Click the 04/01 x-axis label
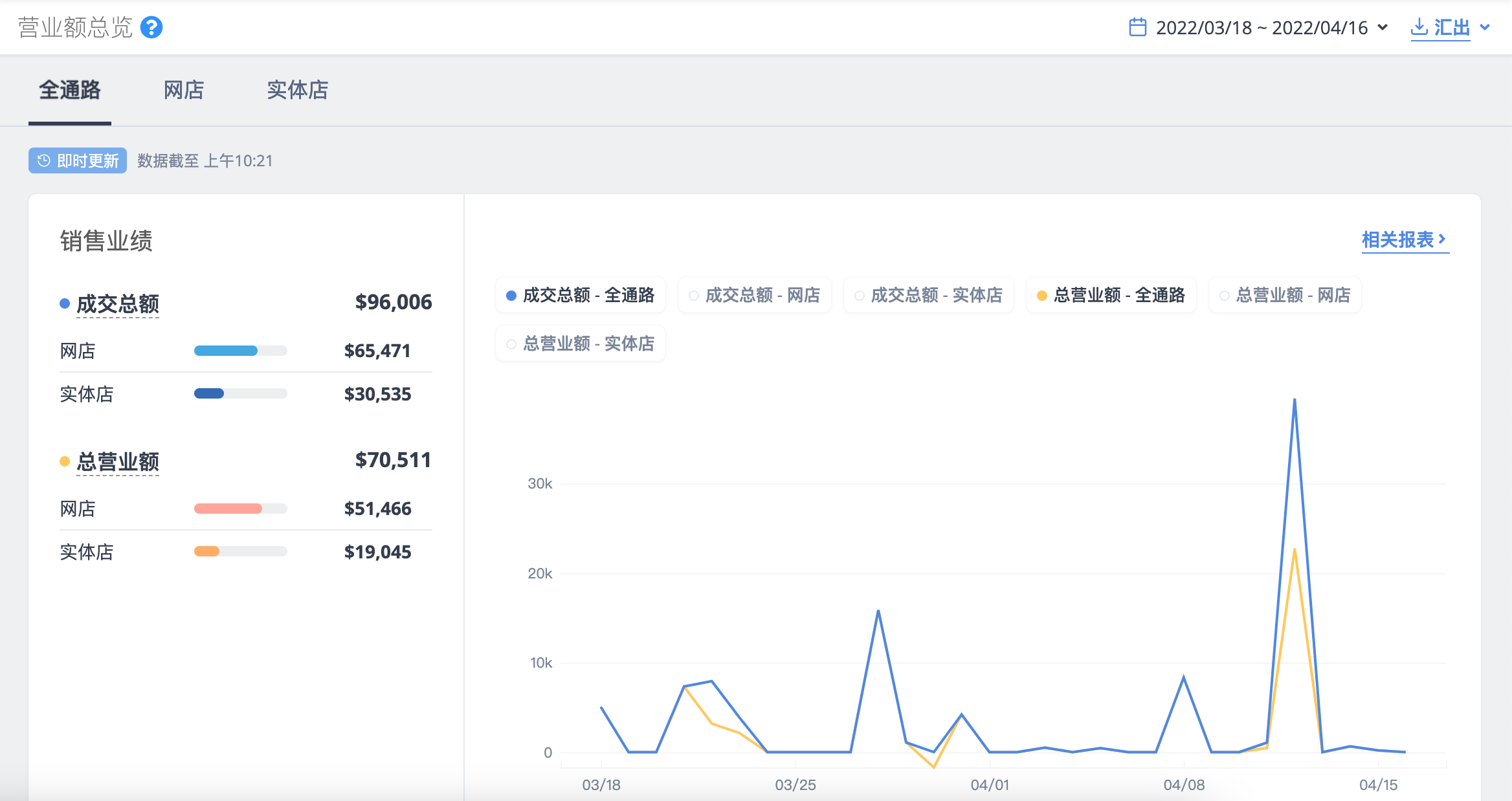 [x=990, y=785]
